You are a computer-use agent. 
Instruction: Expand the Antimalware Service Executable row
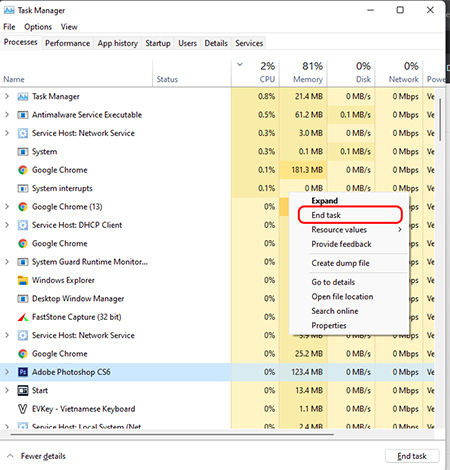(7, 115)
